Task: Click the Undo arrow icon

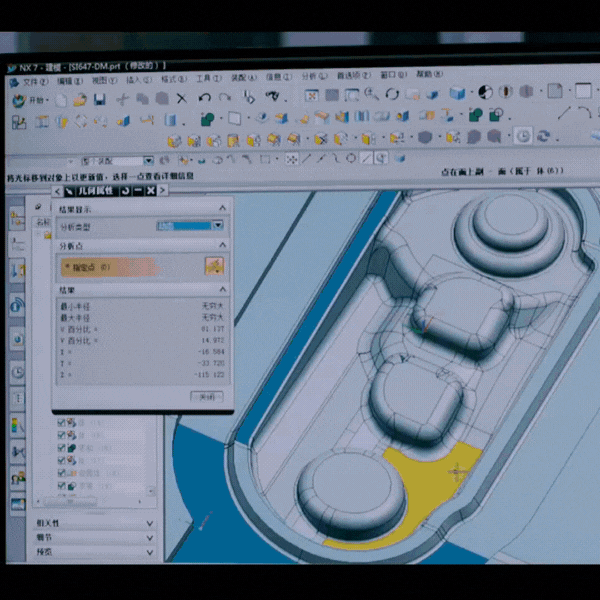Action: coord(204,98)
